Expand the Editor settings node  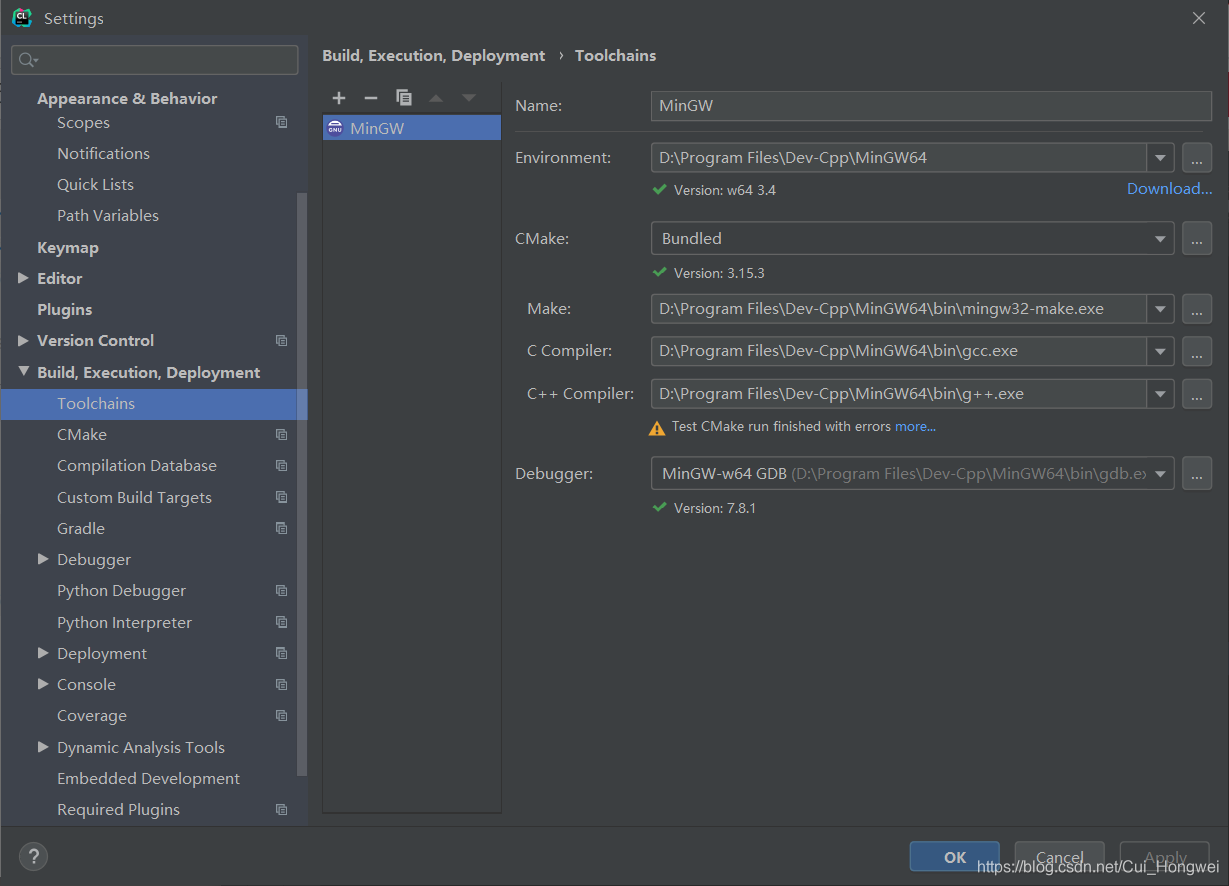[x=23, y=278]
